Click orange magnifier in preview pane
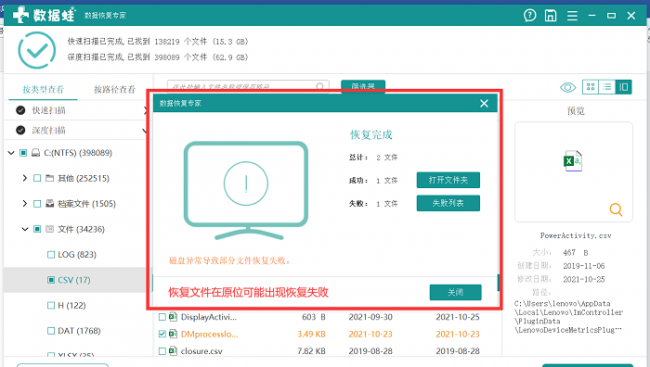This screenshot has width=650, height=367. coord(616,209)
